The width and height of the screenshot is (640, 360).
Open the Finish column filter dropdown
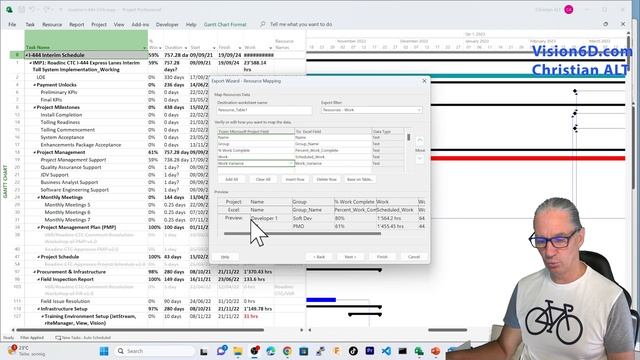click(240, 48)
